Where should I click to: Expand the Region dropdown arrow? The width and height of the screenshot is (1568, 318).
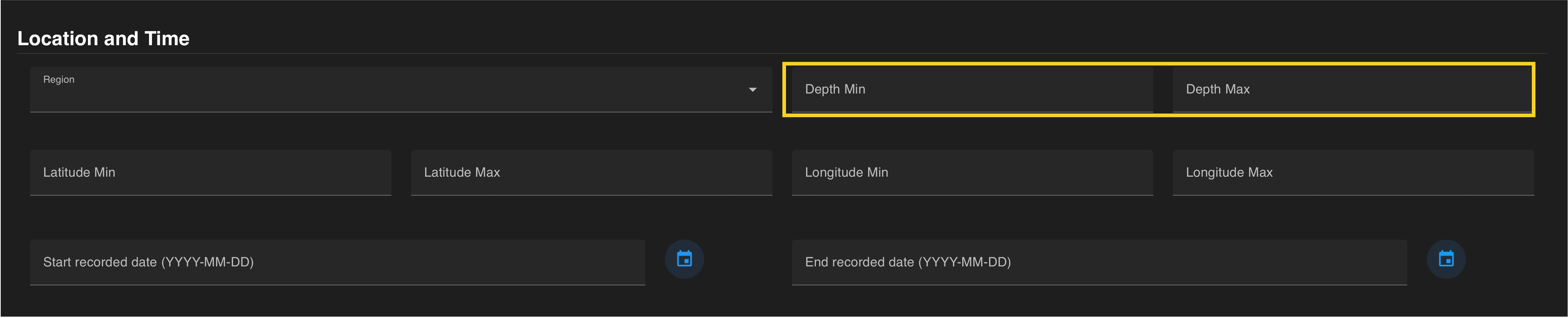752,89
